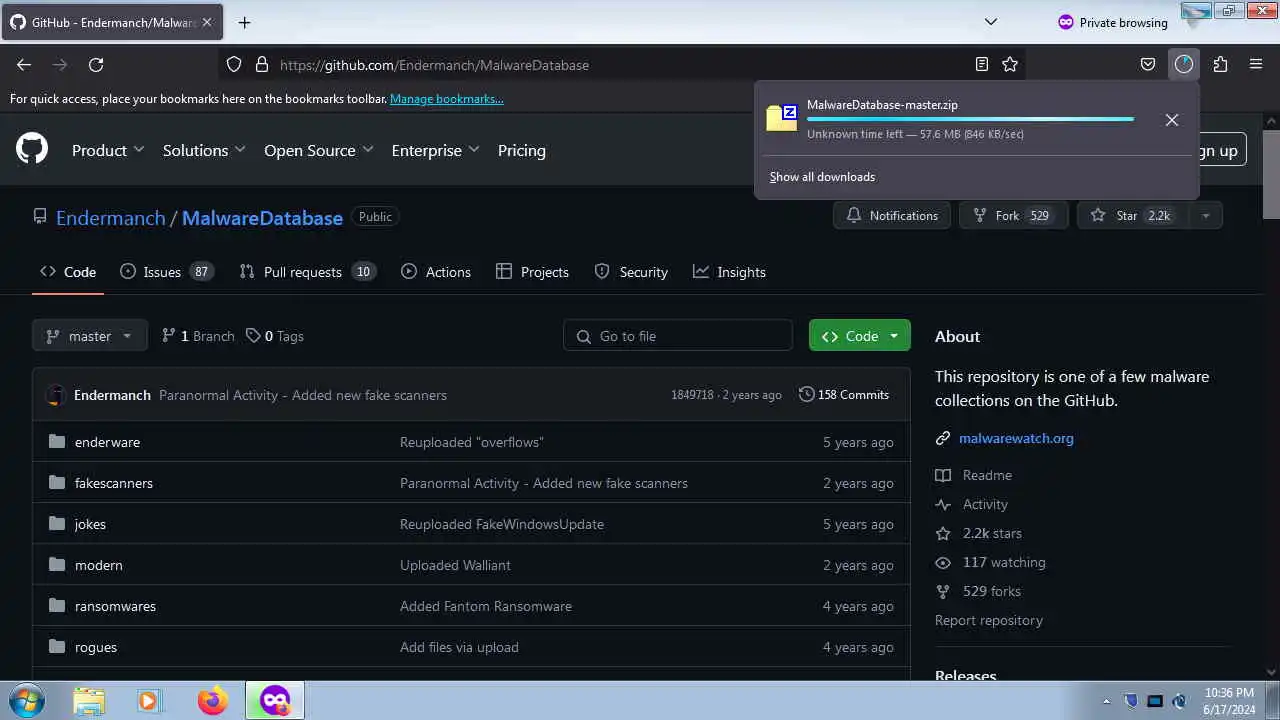
Task: Expand the Star lists dropdown arrow
Action: (1205, 215)
